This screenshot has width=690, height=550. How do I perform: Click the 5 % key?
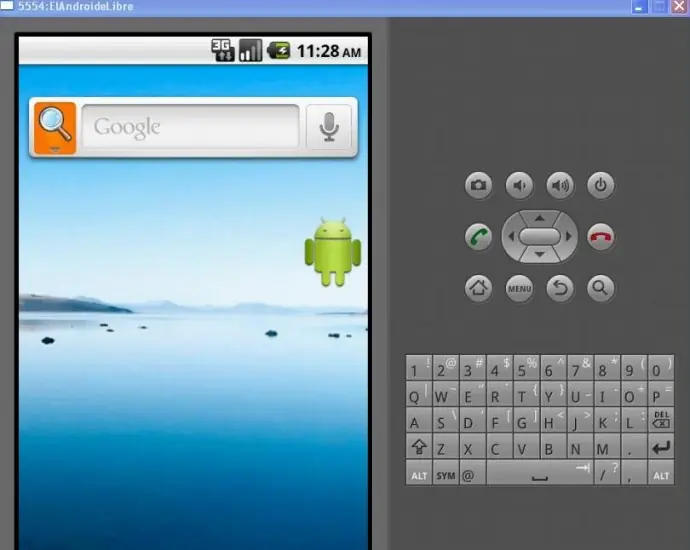pyautogui.click(x=526, y=368)
